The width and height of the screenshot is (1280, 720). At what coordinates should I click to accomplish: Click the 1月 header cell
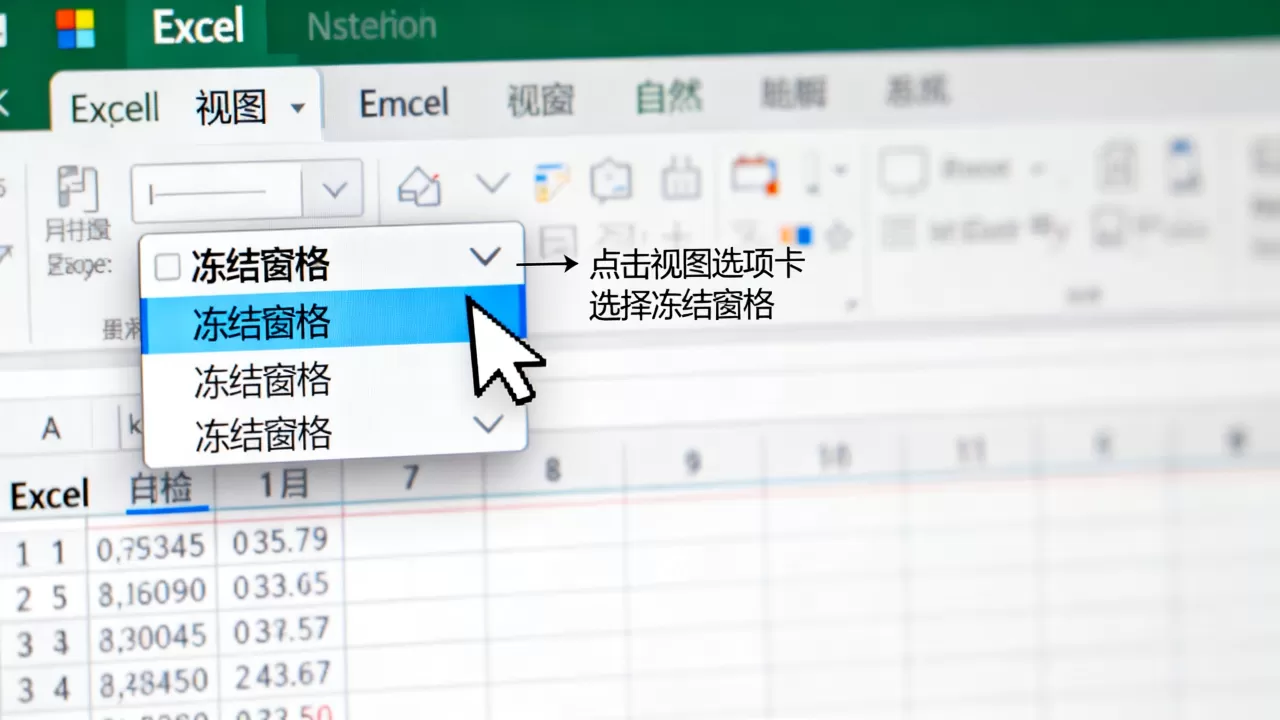(285, 484)
